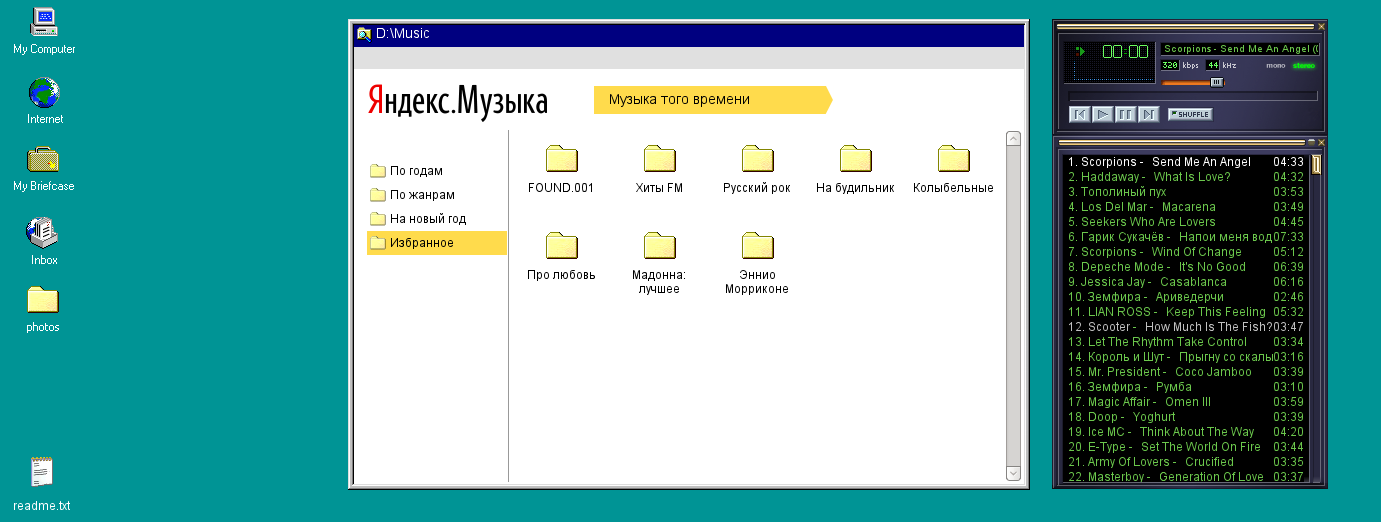
Task: Click the pause button in player
Action: pos(1125,114)
